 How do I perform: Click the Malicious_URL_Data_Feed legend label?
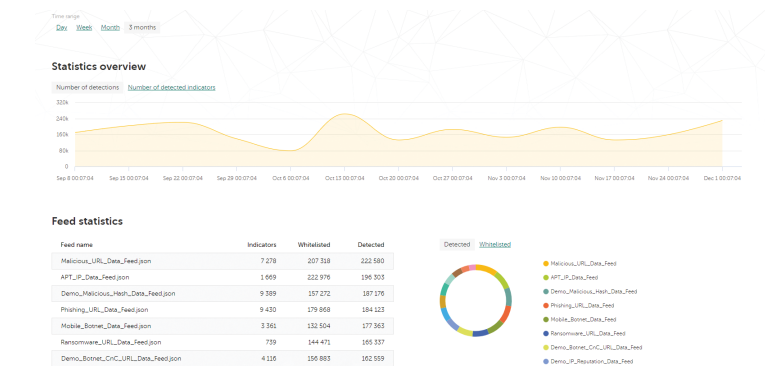584,264
